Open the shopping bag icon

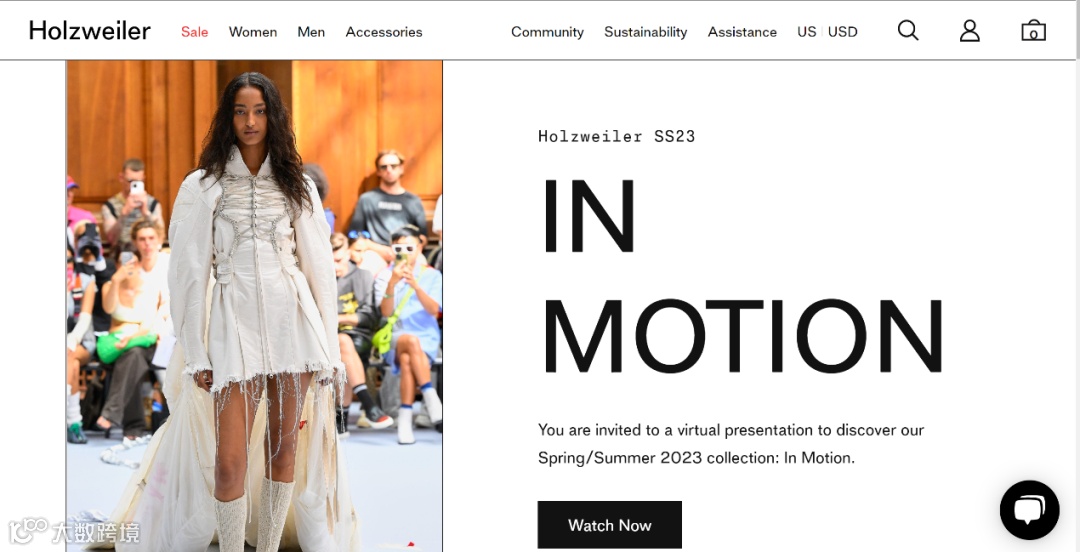click(1033, 30)
